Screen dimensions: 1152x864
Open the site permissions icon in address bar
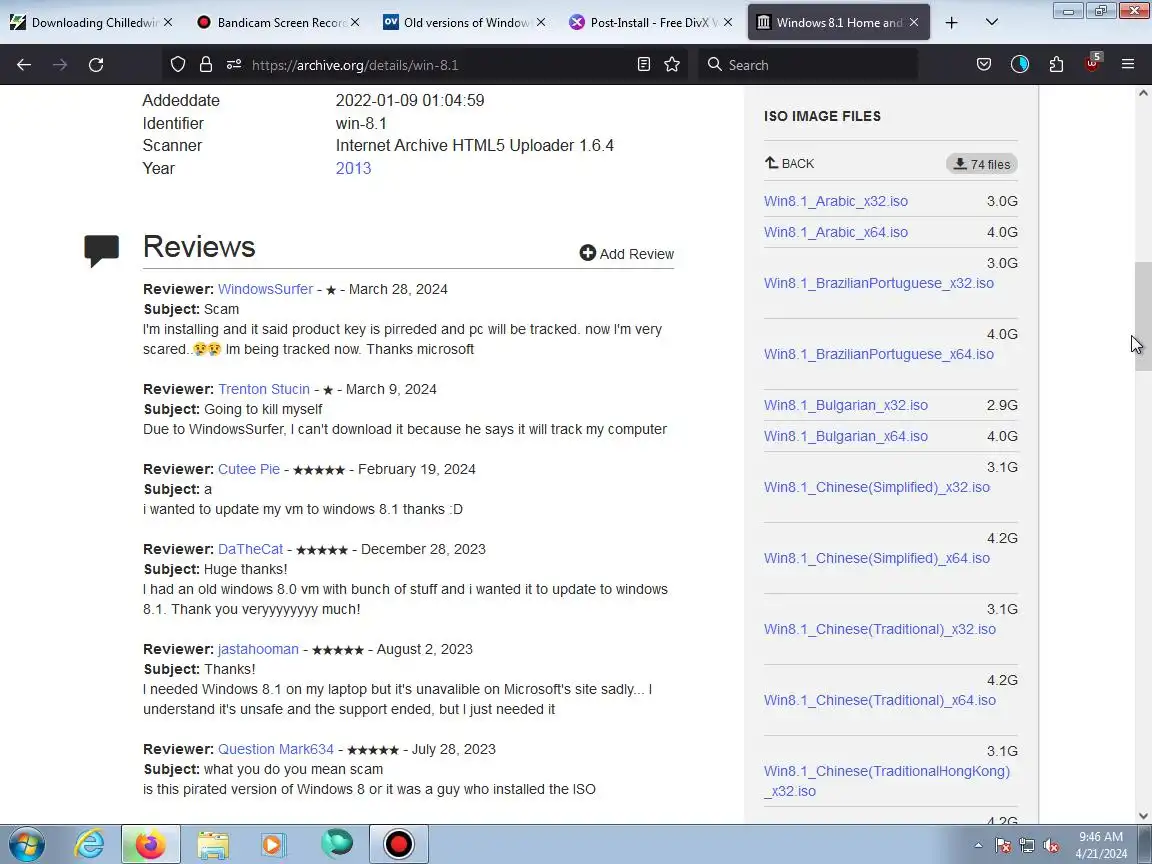tap(234, 65)
